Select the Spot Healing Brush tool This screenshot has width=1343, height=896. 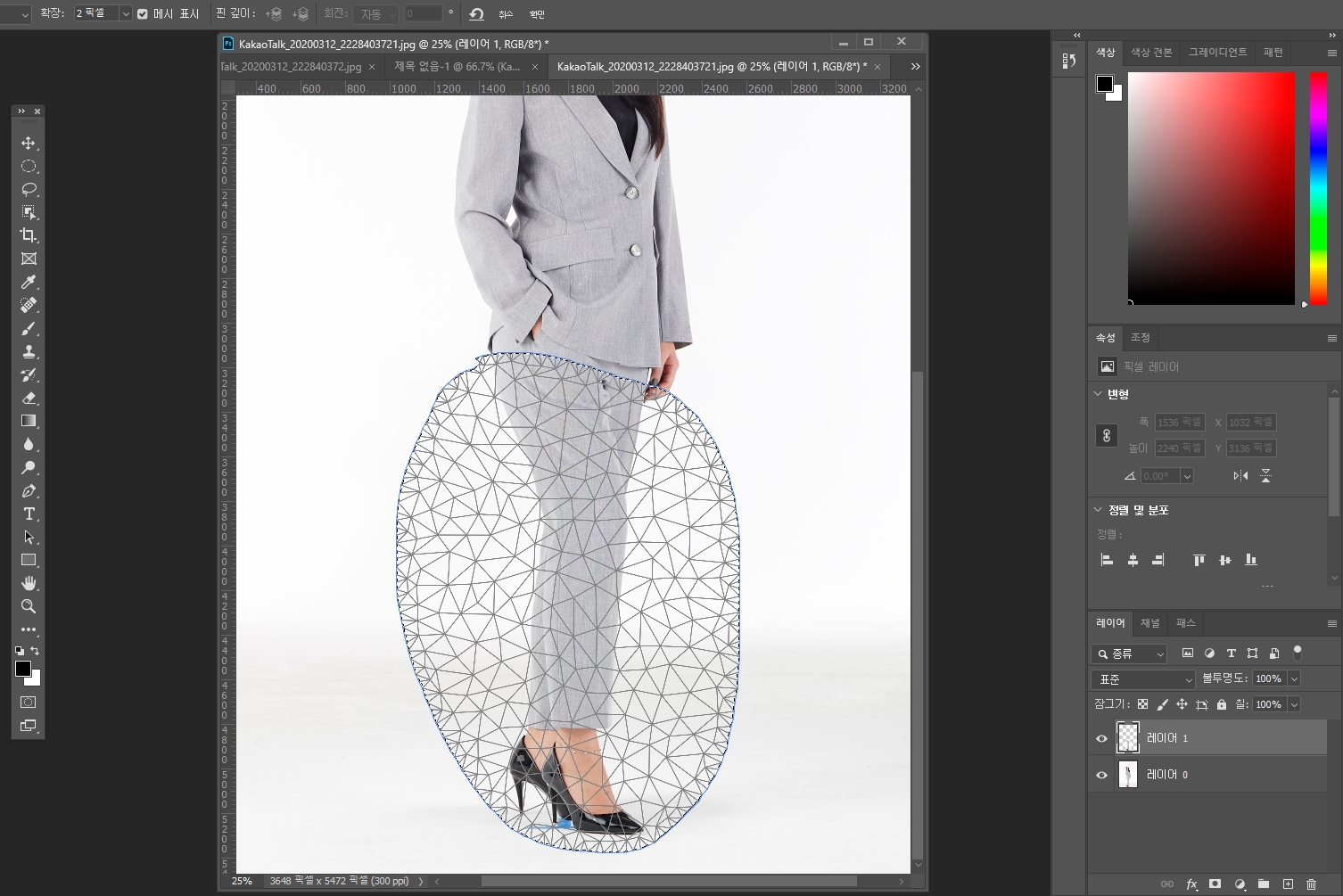pyautogui.click(x=29, y=305)
